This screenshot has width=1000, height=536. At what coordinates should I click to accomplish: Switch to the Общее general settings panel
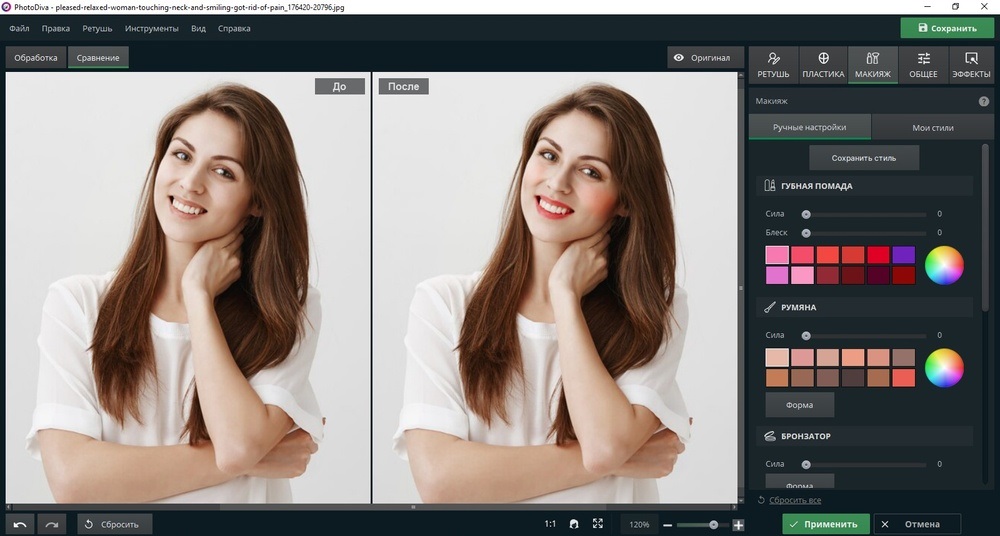tap(923, 65)
